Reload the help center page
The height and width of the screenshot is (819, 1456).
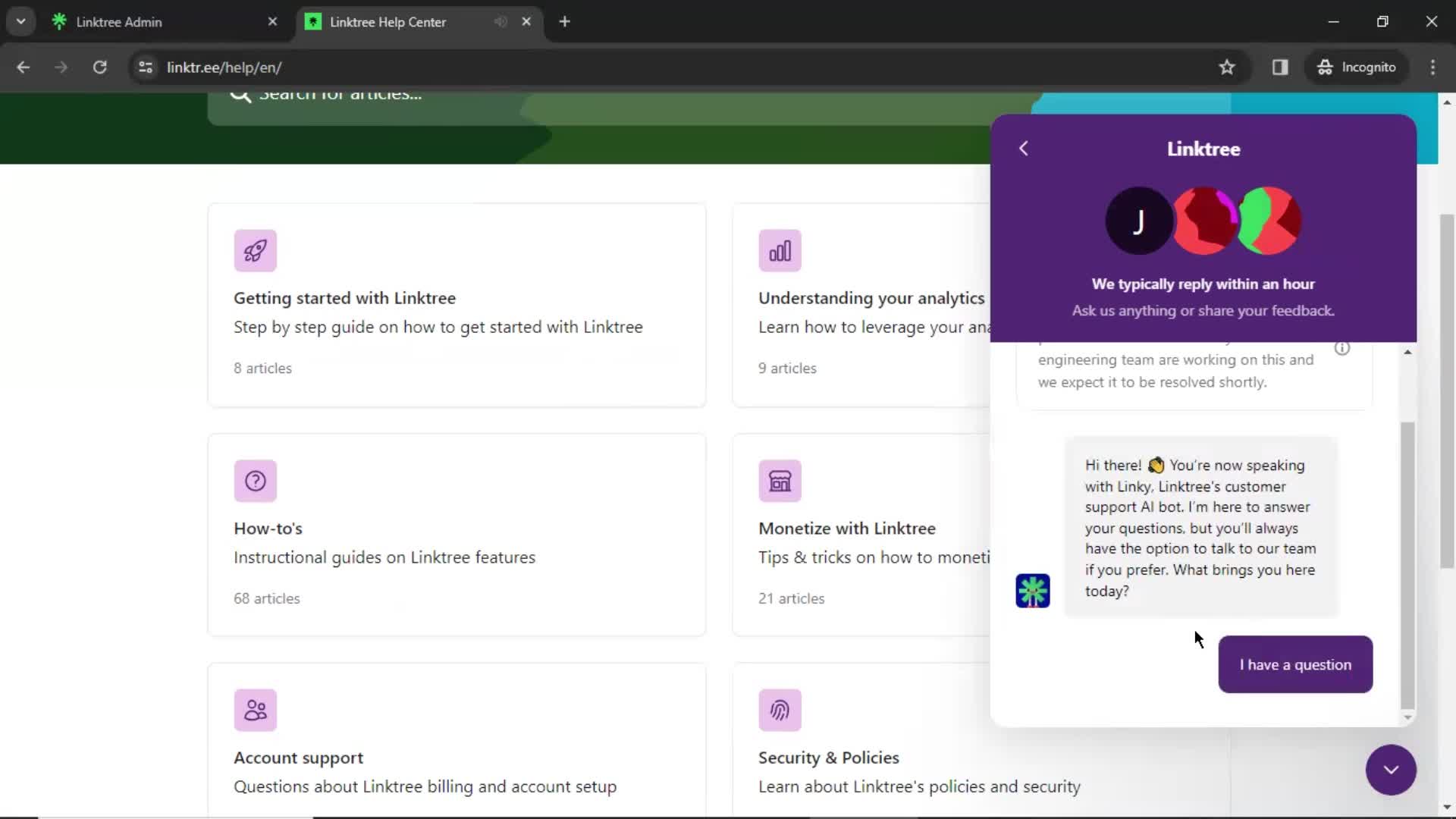click(99, 67)
